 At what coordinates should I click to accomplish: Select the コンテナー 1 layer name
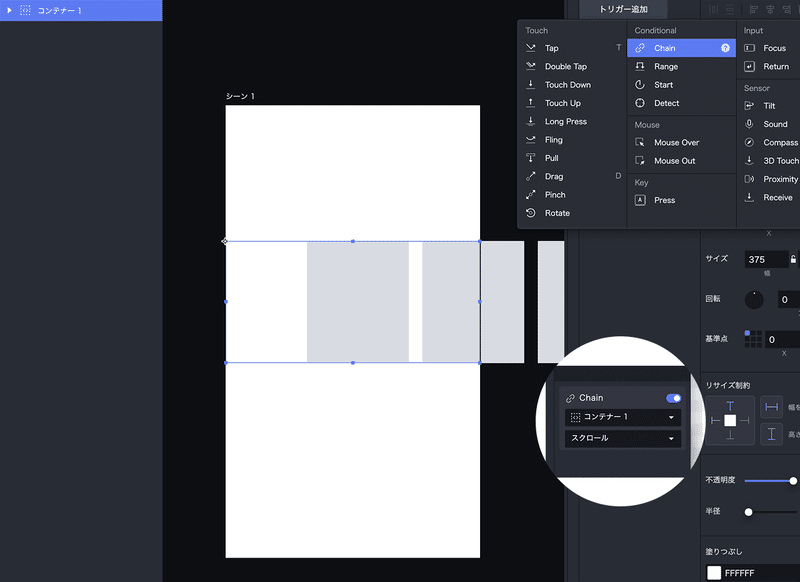[x=59, y=10]
